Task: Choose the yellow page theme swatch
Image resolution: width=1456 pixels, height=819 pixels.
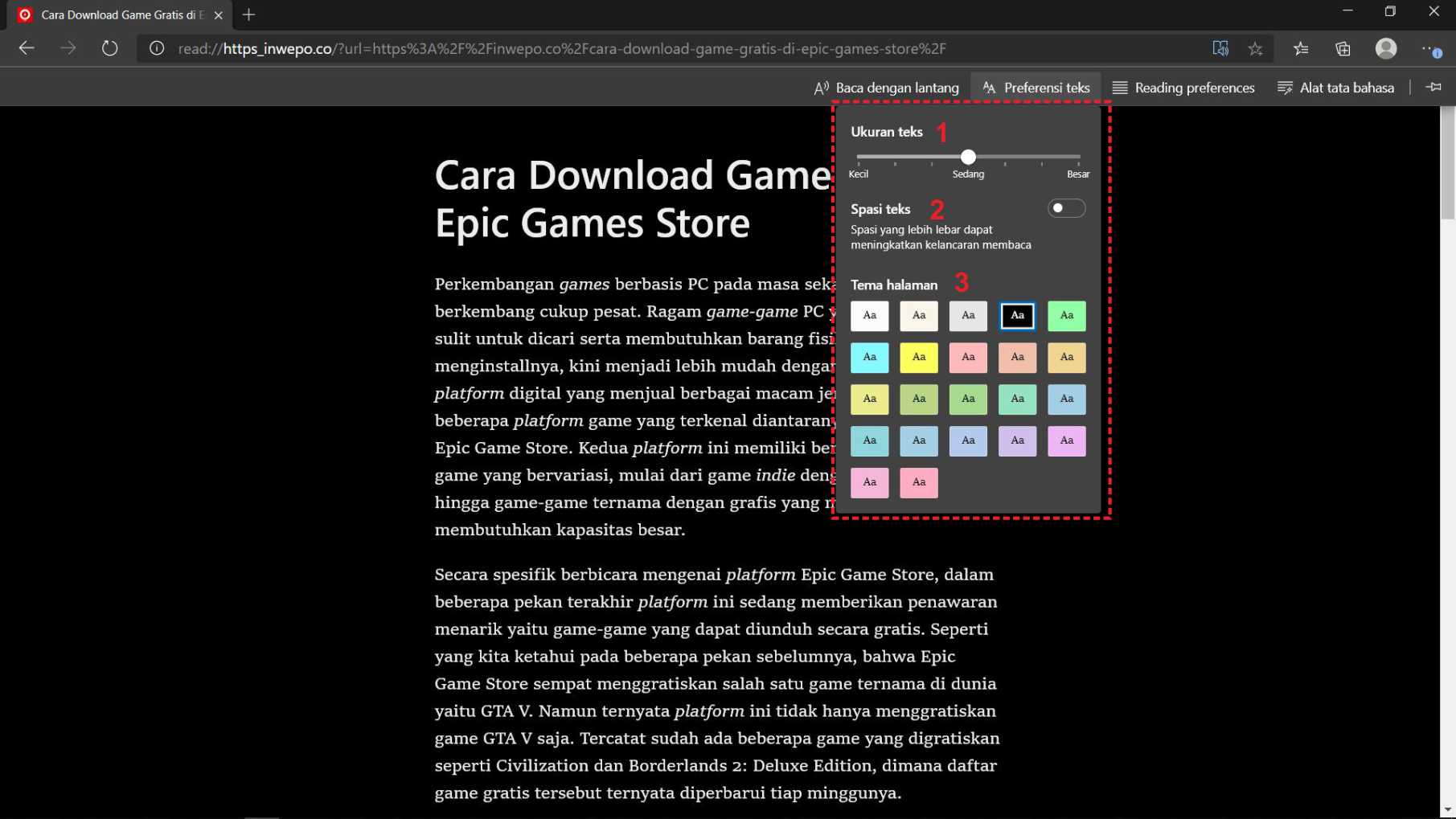Action: click(x=918, y=358)
